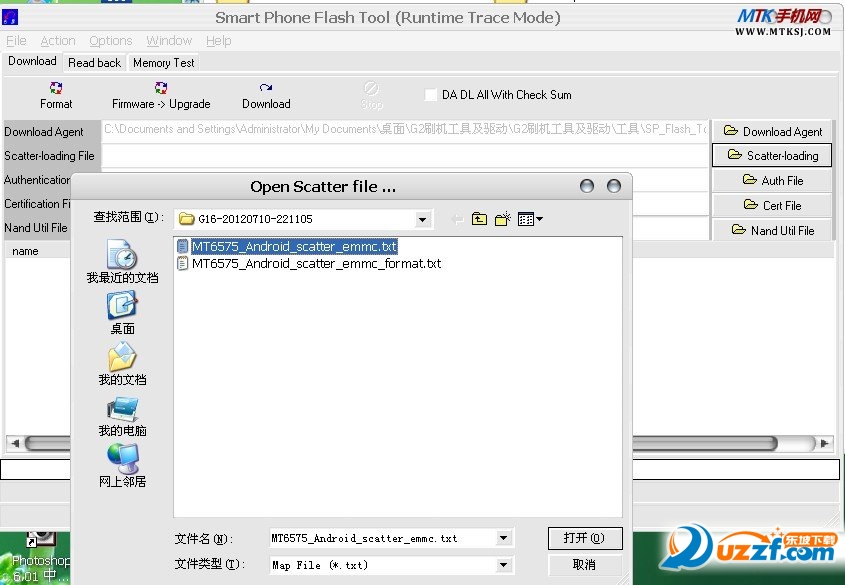Image resolution: width=845 pixels, height=585 pixels.
Task: Switch to the Read back tab
Action: click(94, 62)
